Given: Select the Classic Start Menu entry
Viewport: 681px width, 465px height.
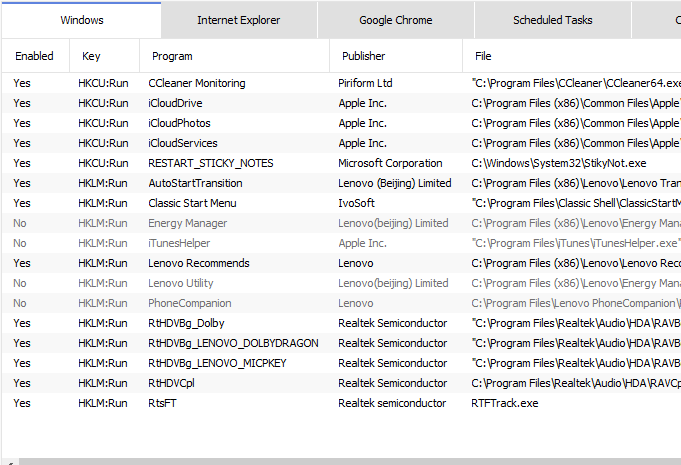Looking at the screenshot, I should [x=192, y=203].
